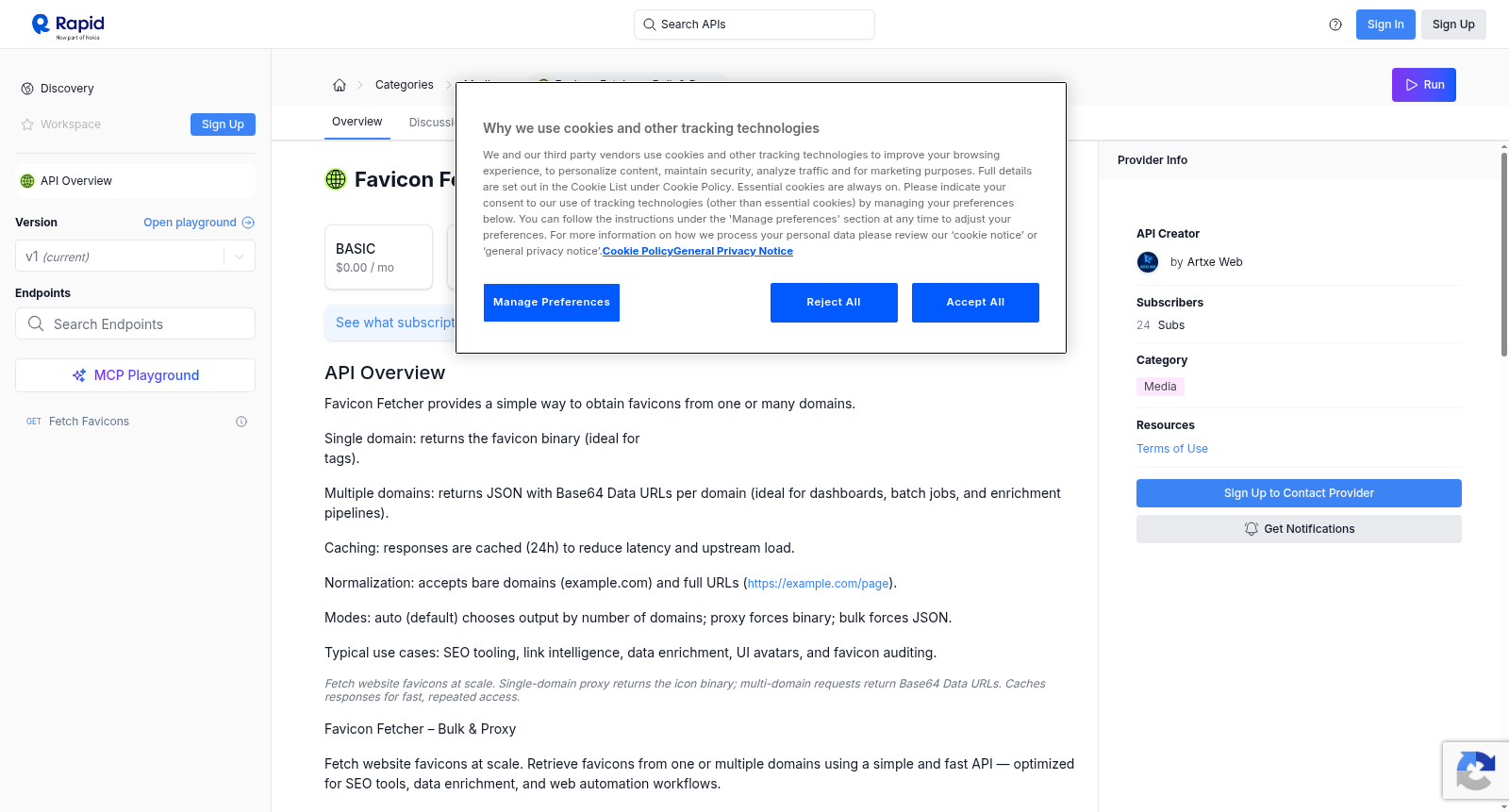Click the Provider Info heading
The image size is (1509, 812).
click(x=1152, y=160)
